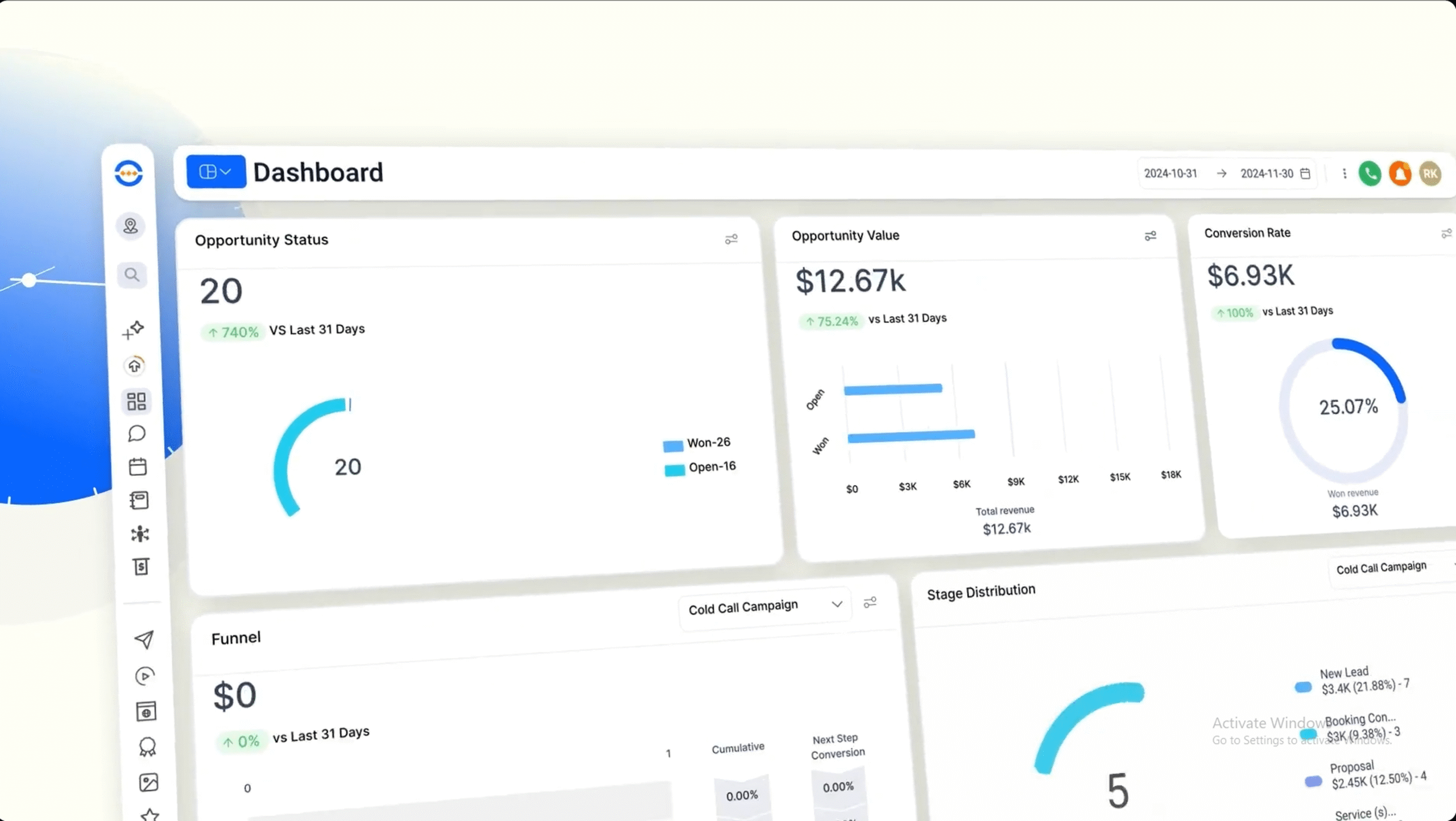1456x821 pixels.
Task: Click the search magnifier in sidebar
Action: pos(132,275)
